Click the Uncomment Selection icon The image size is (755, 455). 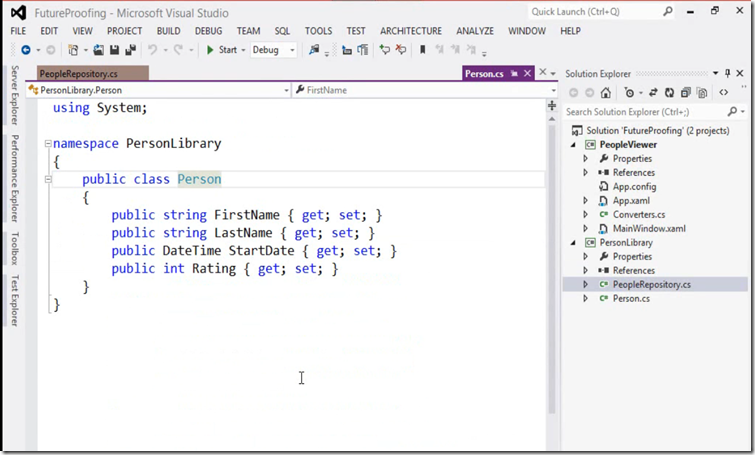401,49
